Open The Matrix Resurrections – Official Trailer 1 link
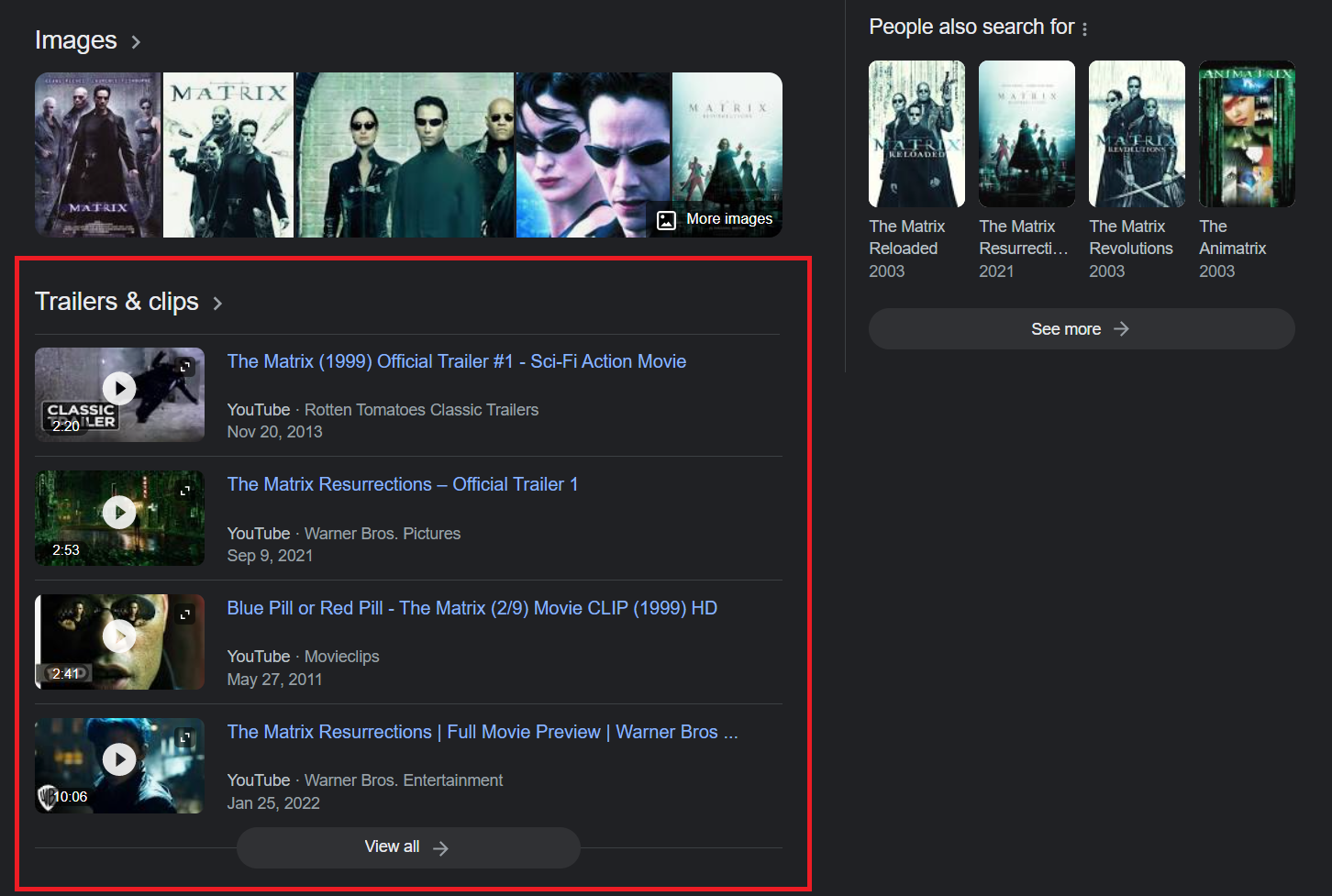The width and height of the screenshot is (1332, 896). pyautogui.click(x=403, y=484)
